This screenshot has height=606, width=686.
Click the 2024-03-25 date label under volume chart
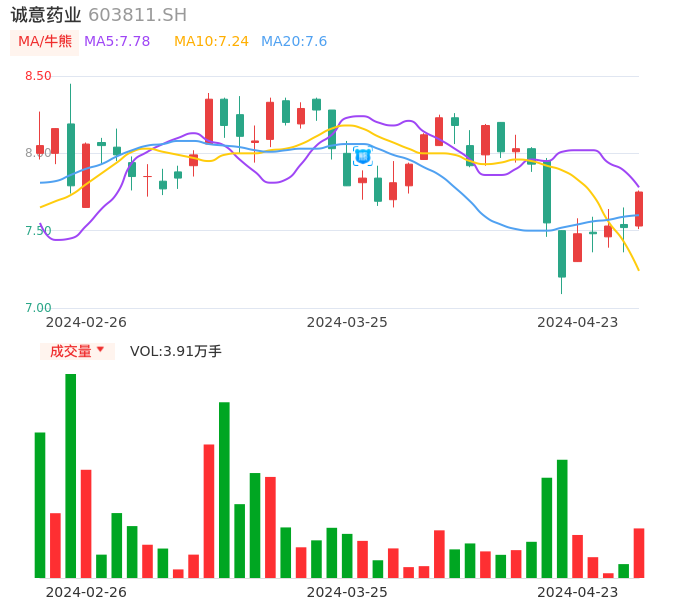[x=347, y=591]
